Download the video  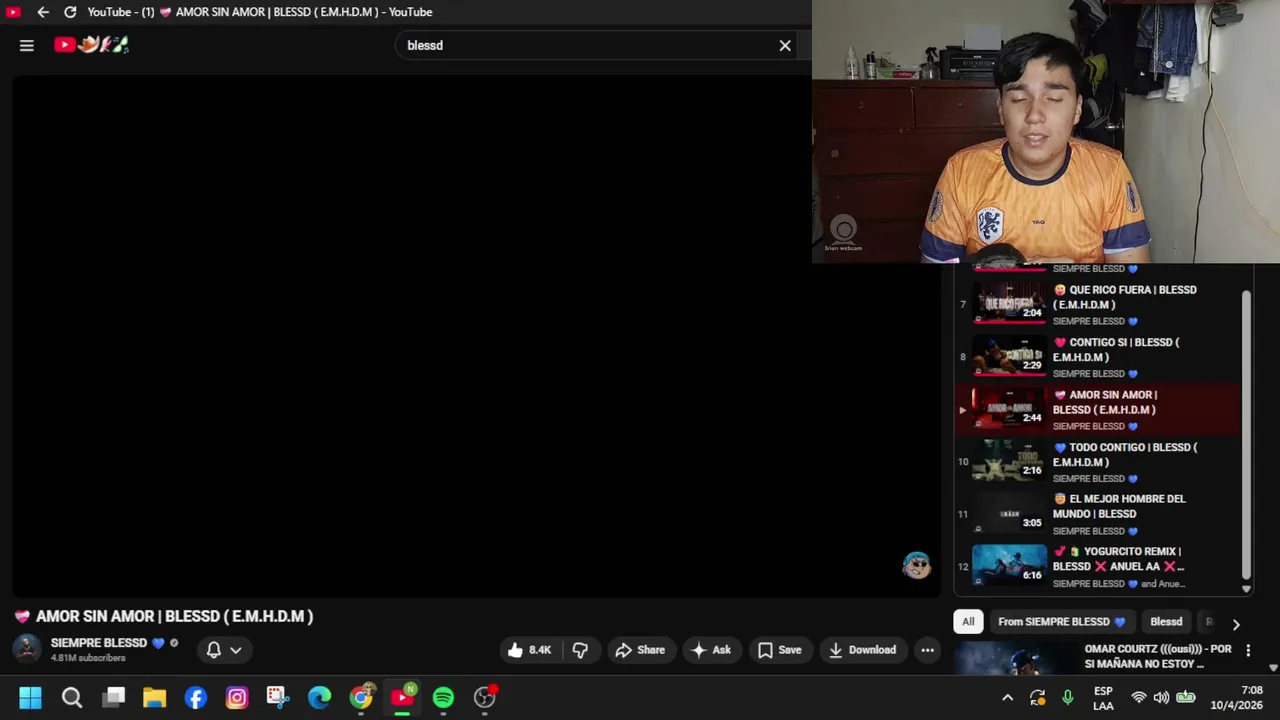click(862, 650)
